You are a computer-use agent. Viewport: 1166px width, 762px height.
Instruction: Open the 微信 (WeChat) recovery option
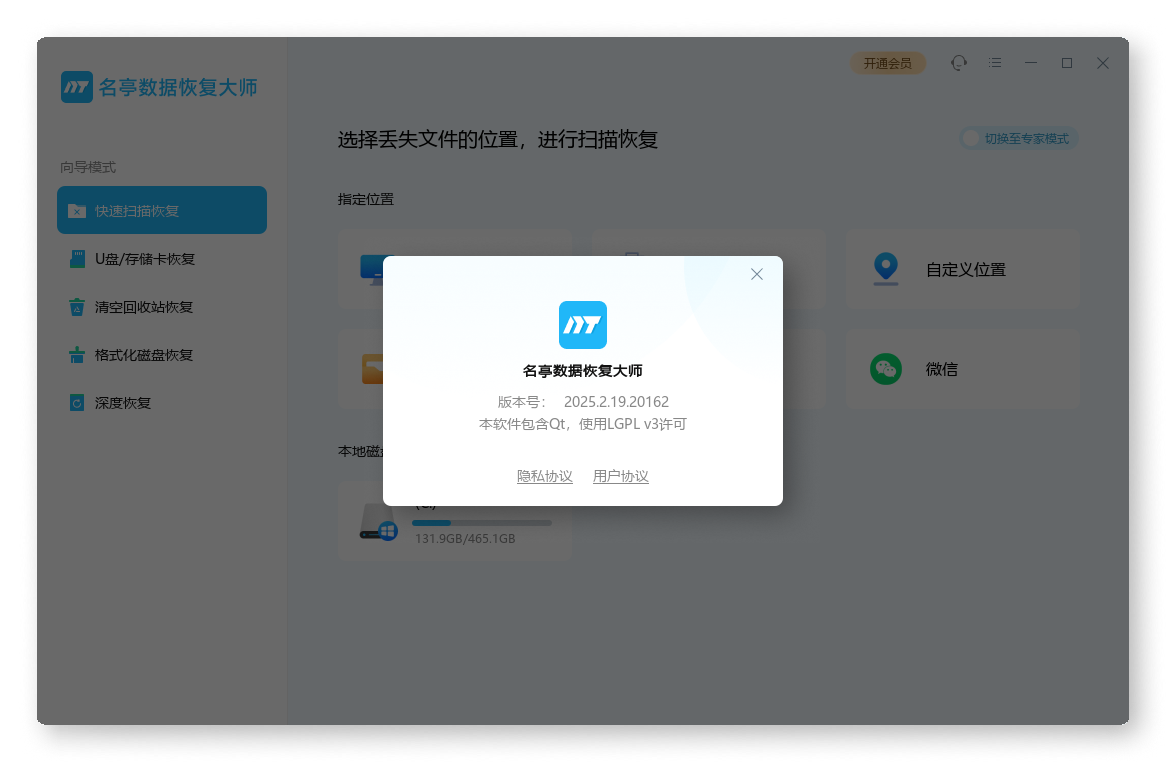click(x=962, y=369)
